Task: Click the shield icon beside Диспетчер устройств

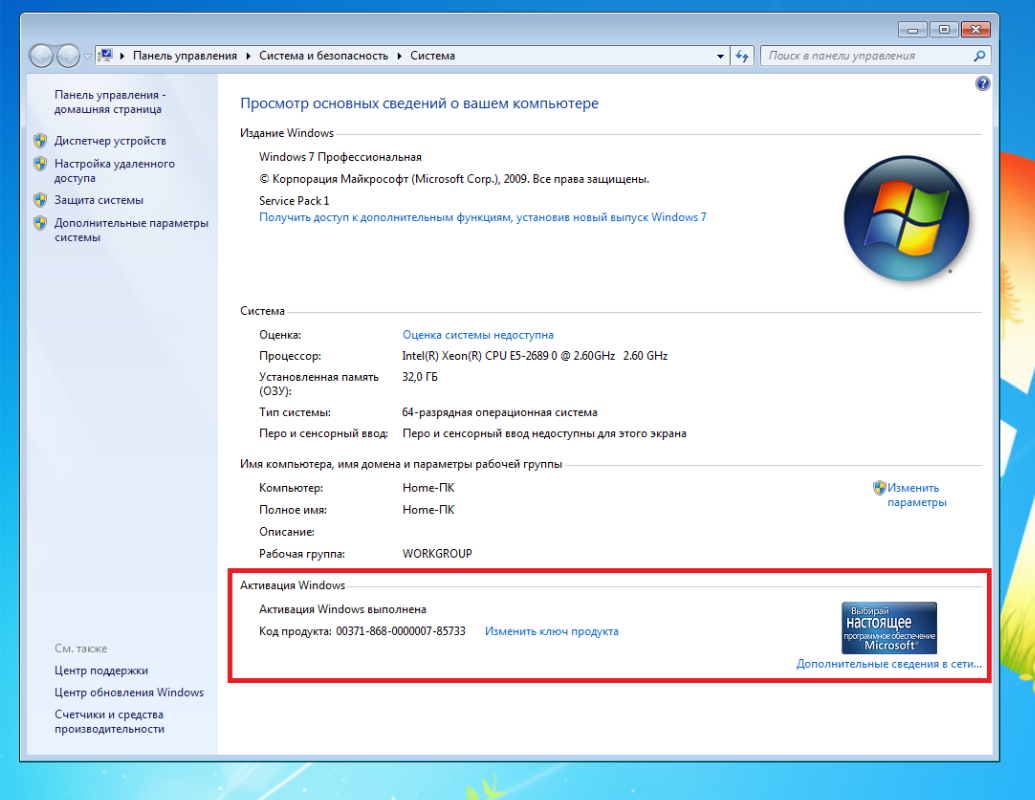Action: pyautogui.click(x=40, y=141)
